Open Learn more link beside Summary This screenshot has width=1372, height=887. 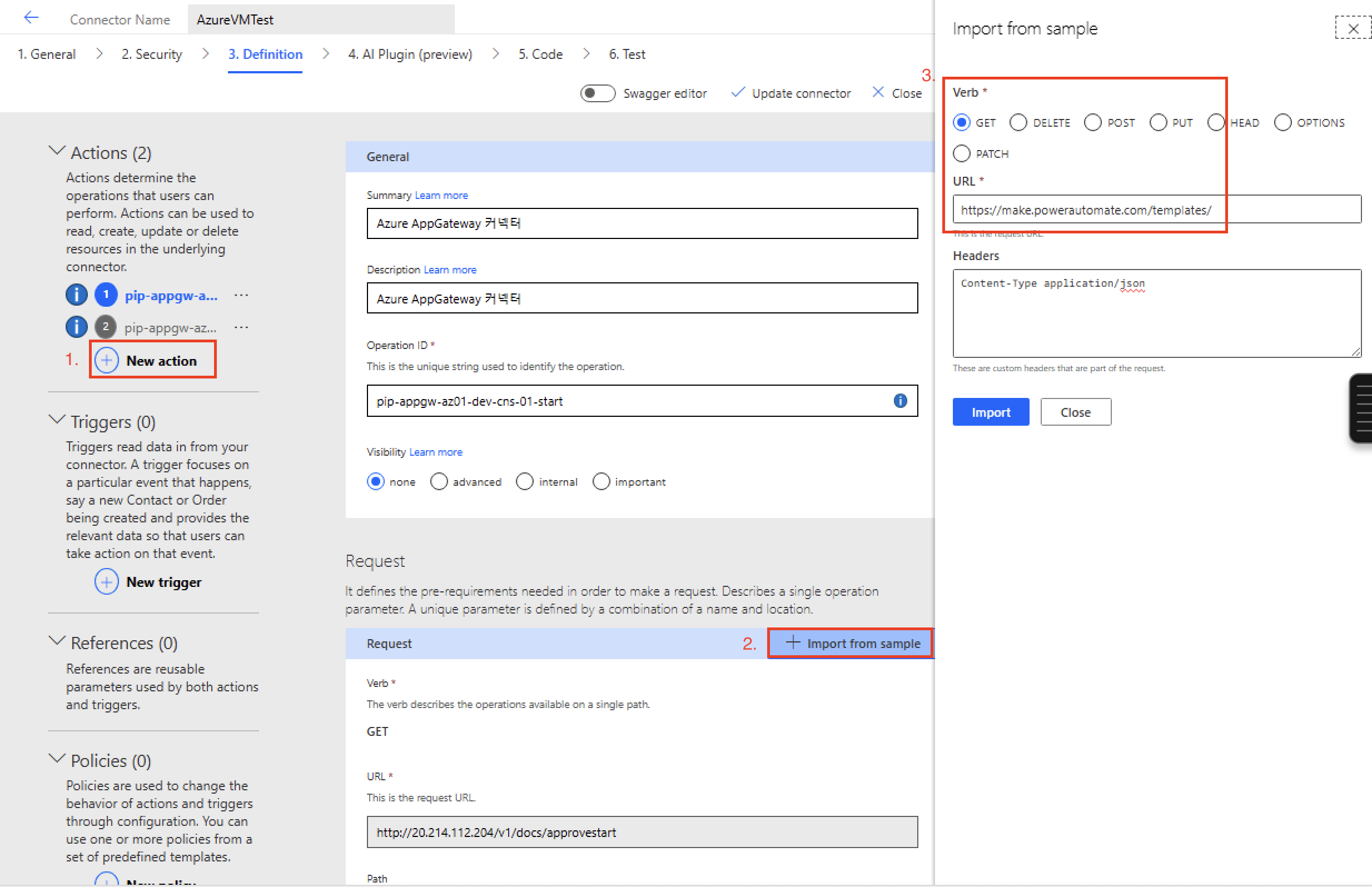click(x=441, y=195)
